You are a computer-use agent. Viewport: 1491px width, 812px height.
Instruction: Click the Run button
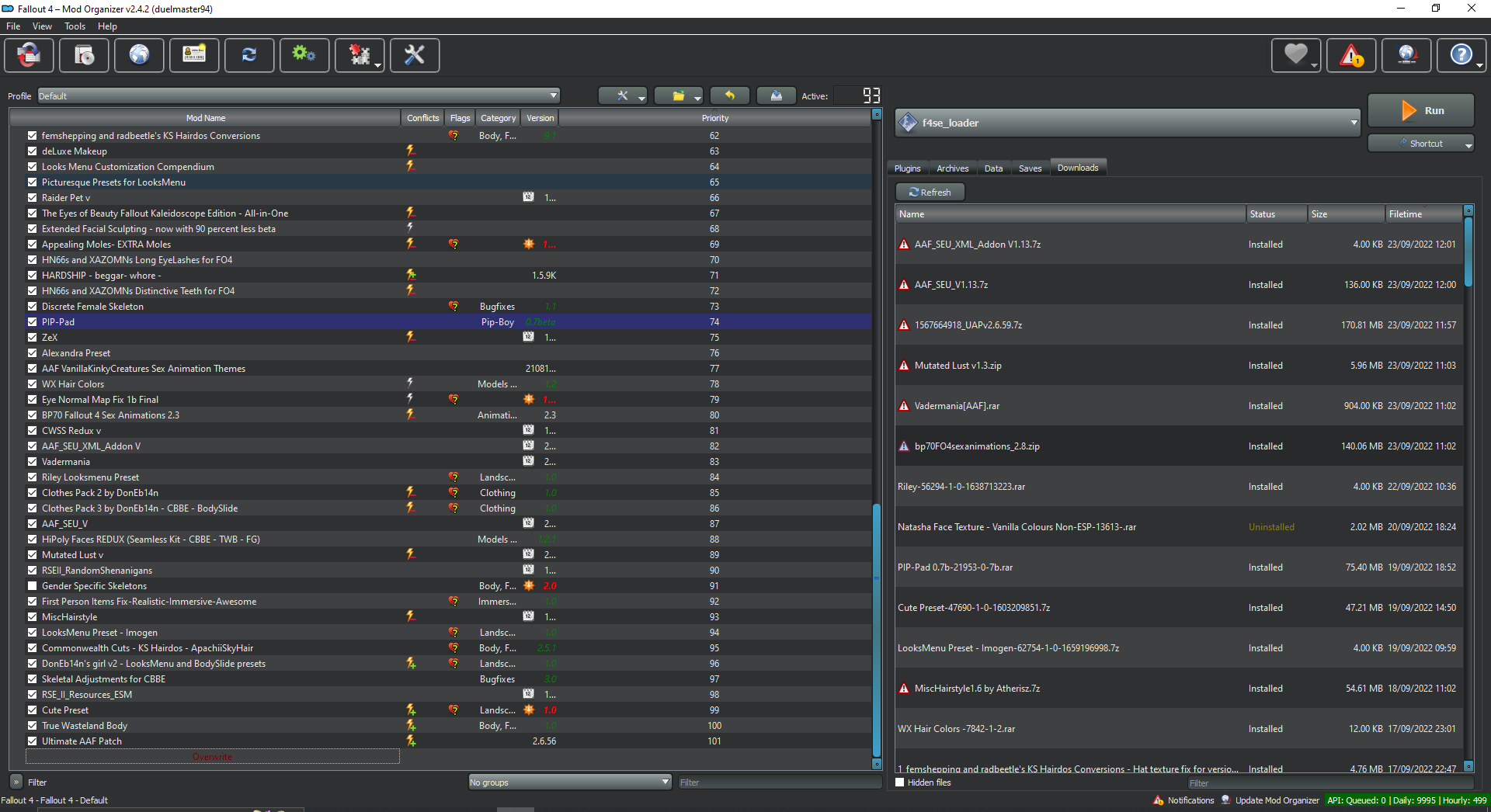tap(1421, 110)
